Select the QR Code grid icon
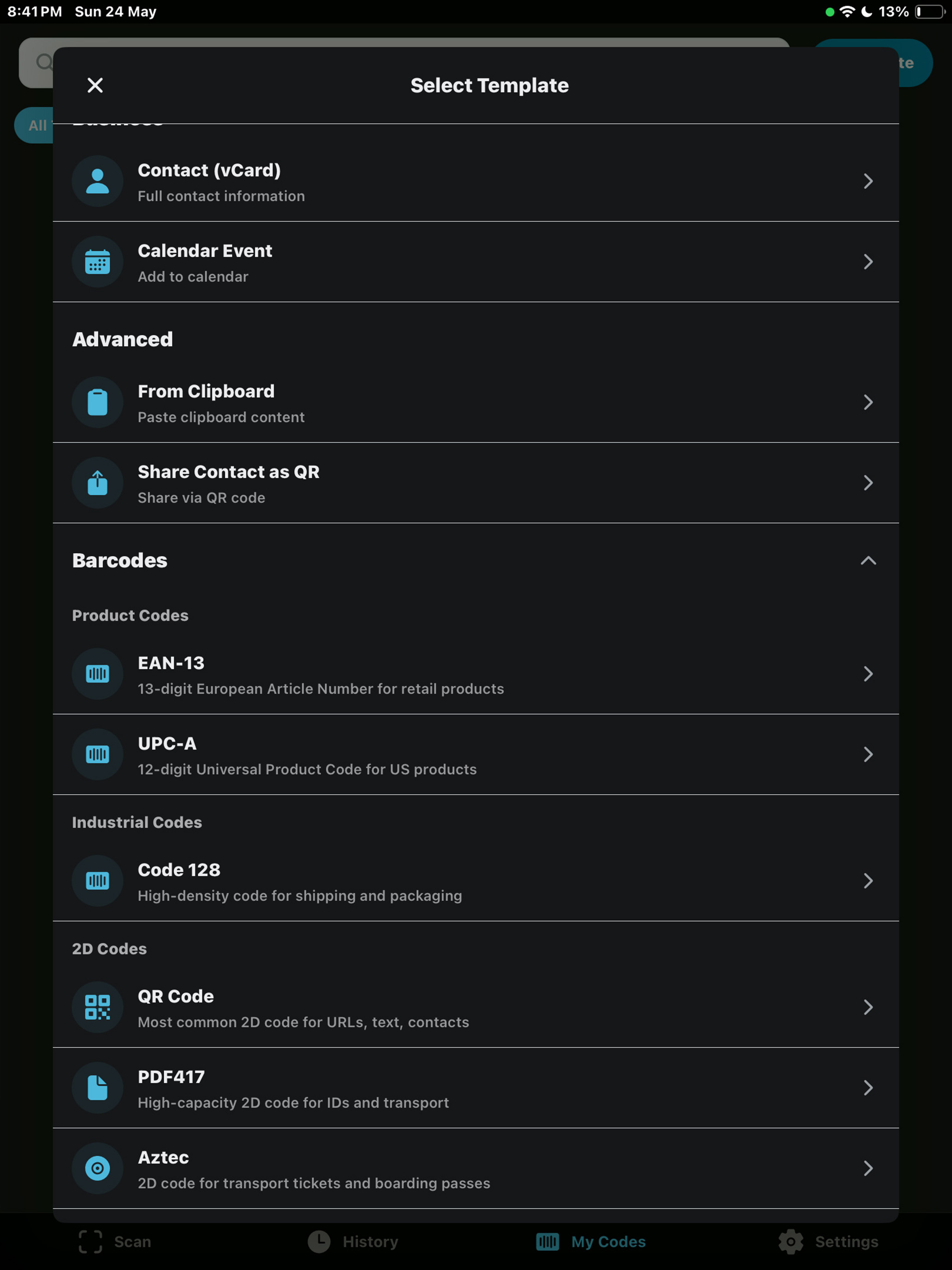Image resolution: width=952 pixels, height=1270 pixels. click(98, 1007)
